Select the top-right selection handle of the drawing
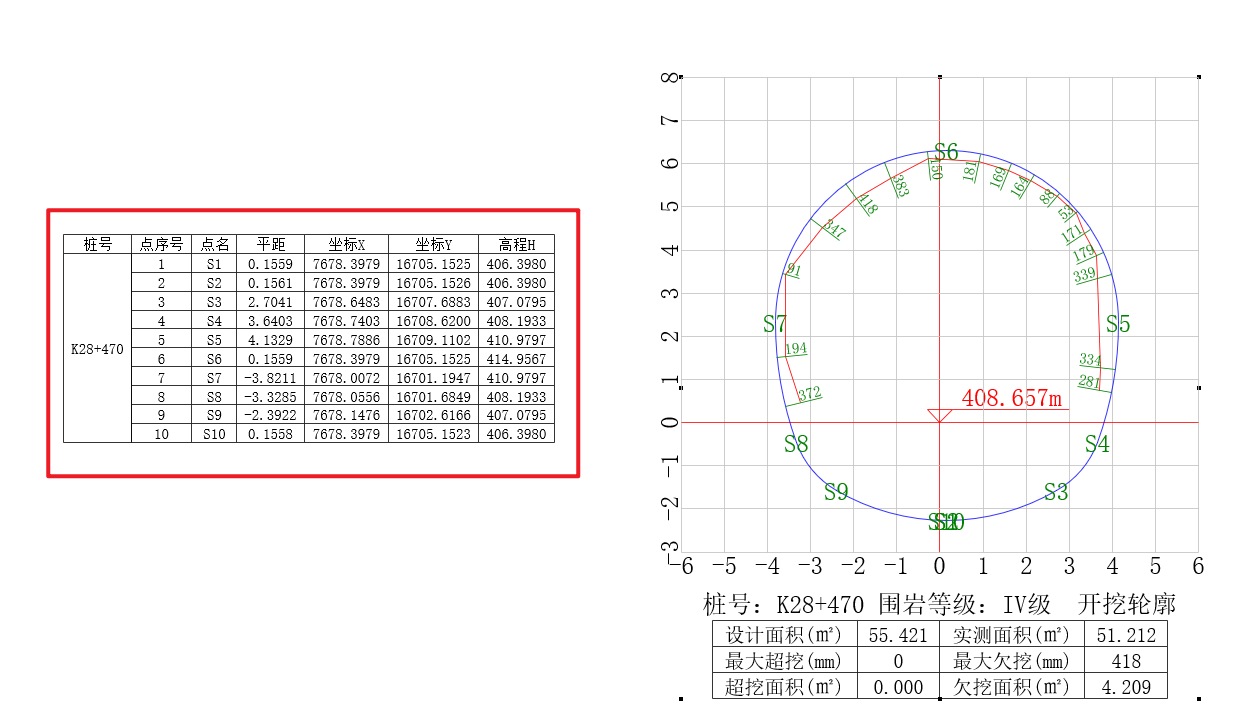 point(1199,76)
